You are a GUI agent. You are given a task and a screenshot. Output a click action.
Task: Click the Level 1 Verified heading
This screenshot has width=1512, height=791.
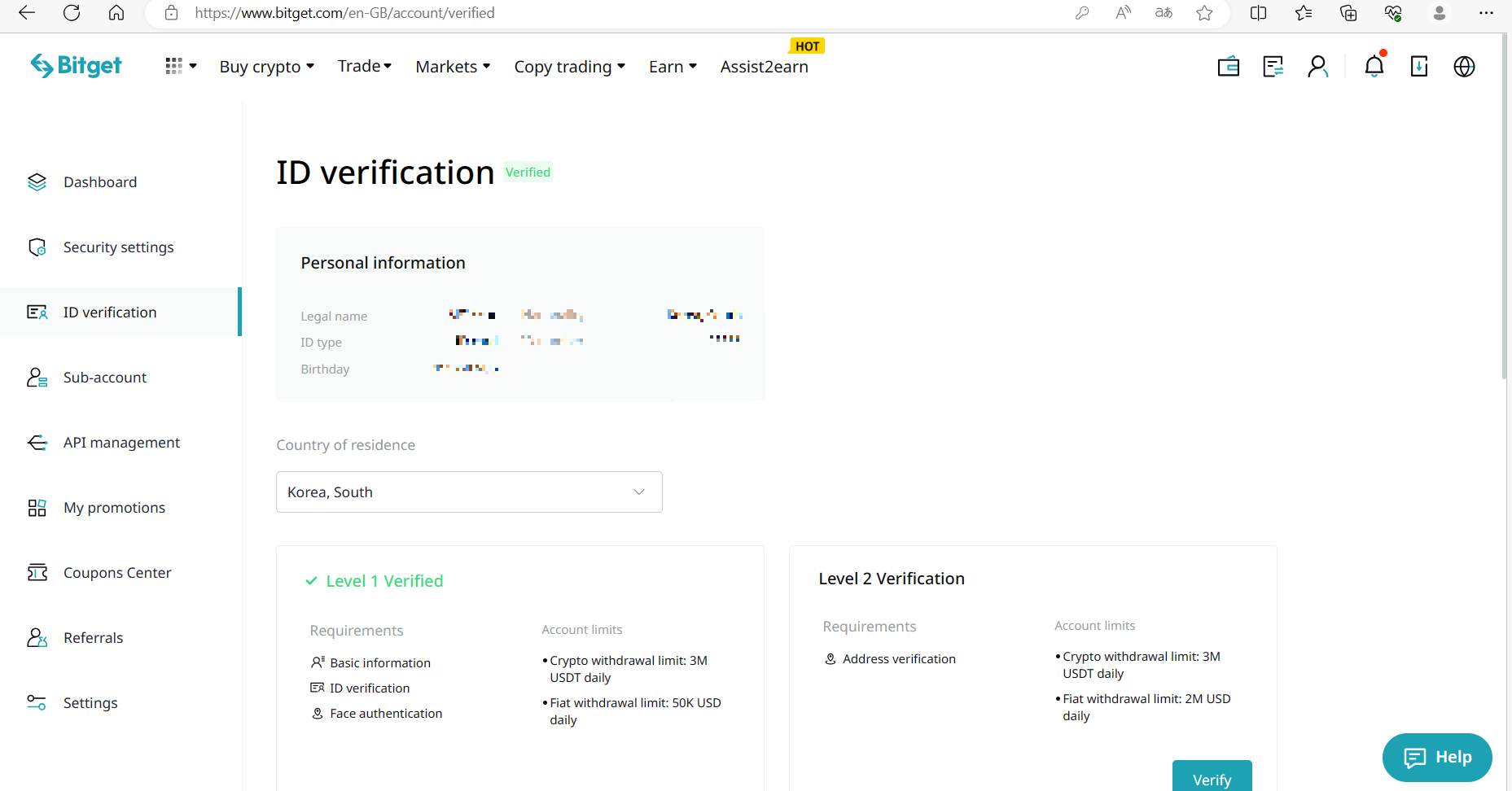point(384,581)
